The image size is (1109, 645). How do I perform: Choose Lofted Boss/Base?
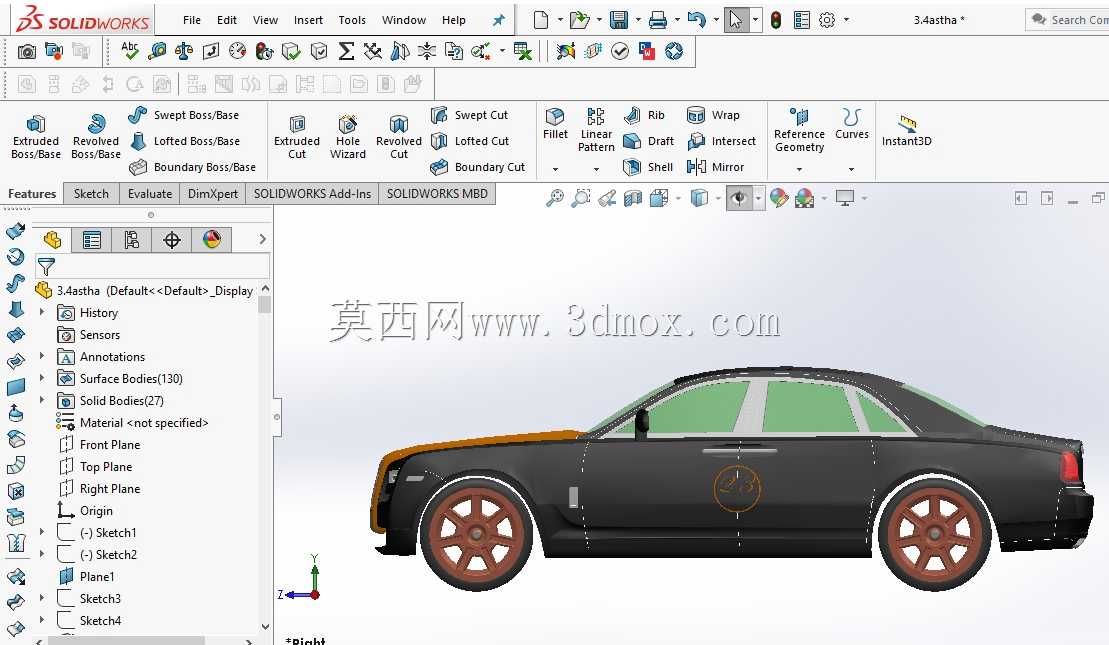tap(185, 141)
